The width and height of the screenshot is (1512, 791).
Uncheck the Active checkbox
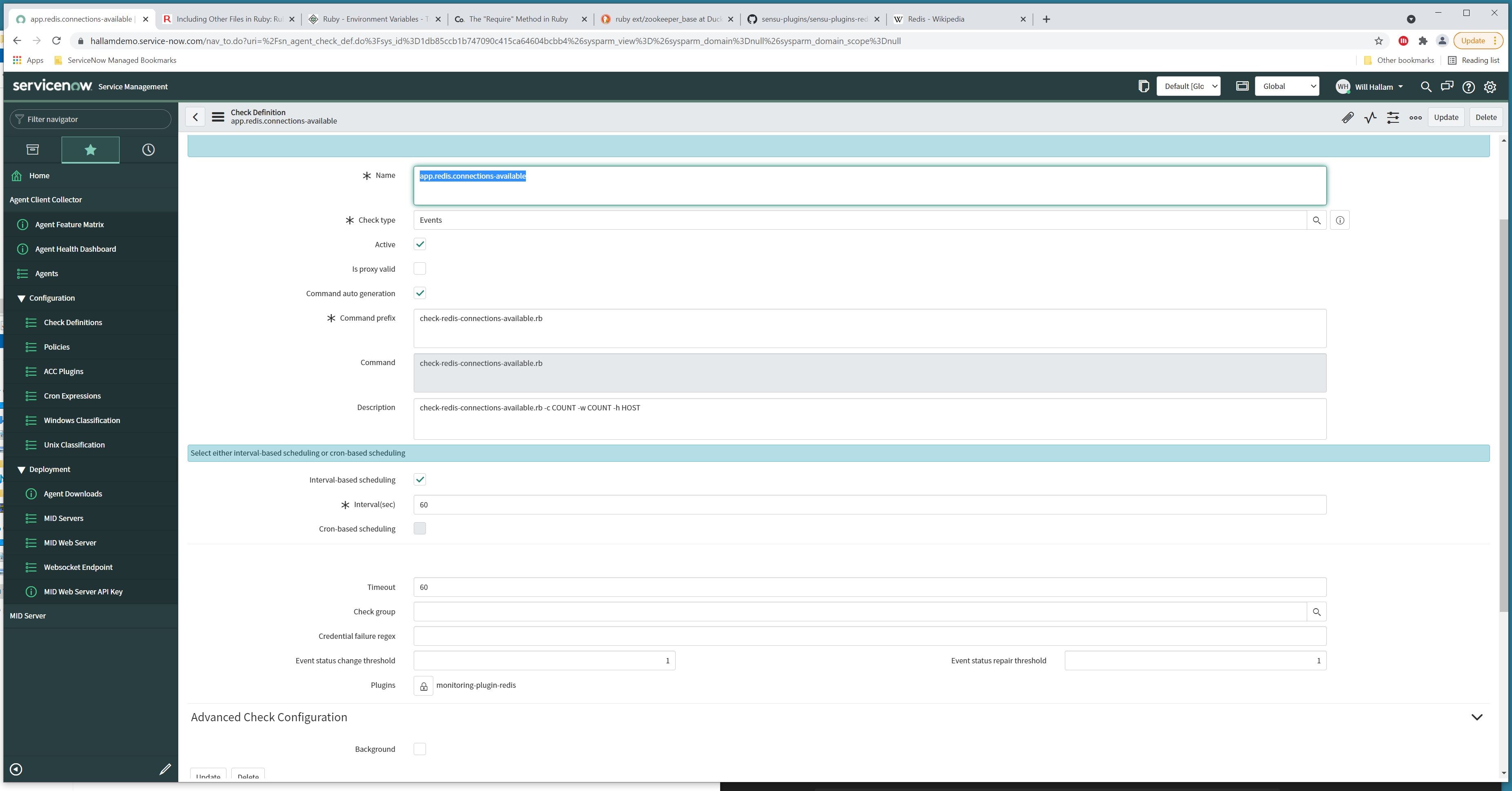[x=419, y=244]
